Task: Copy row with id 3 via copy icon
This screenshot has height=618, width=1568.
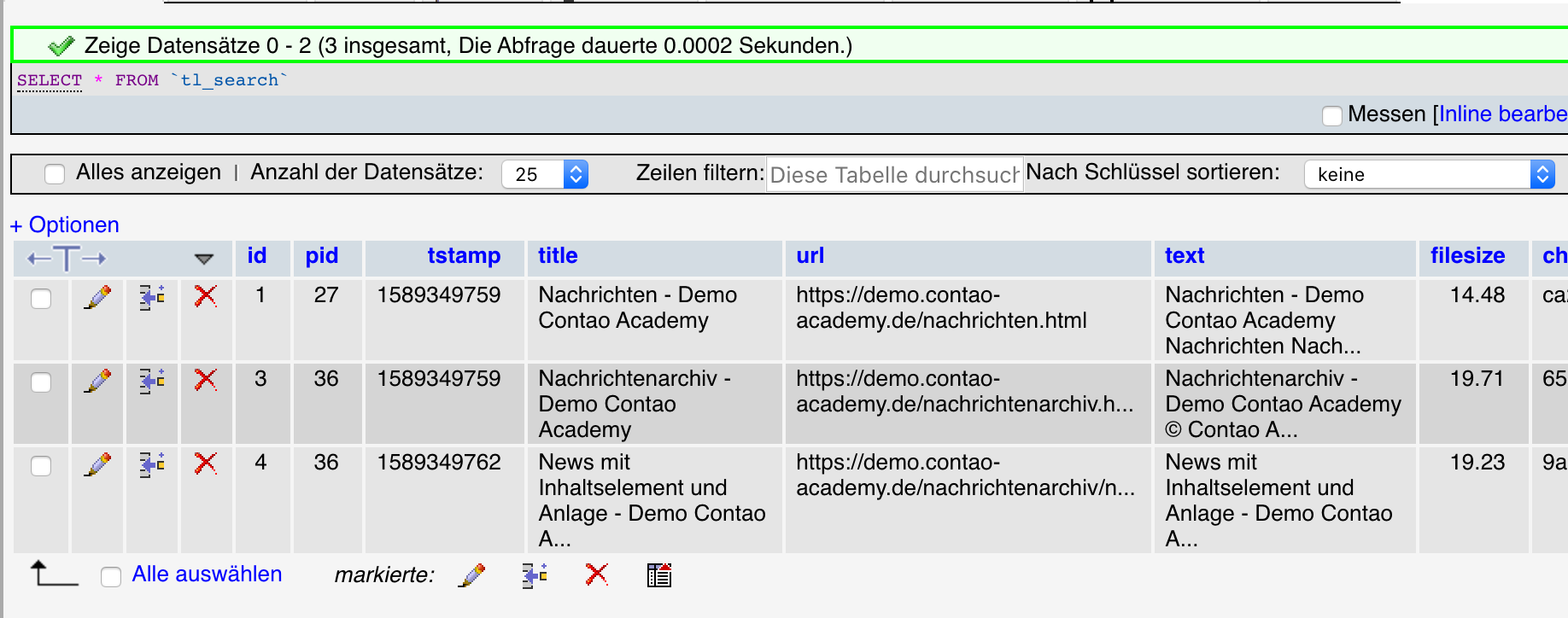Action: point(152,381)
